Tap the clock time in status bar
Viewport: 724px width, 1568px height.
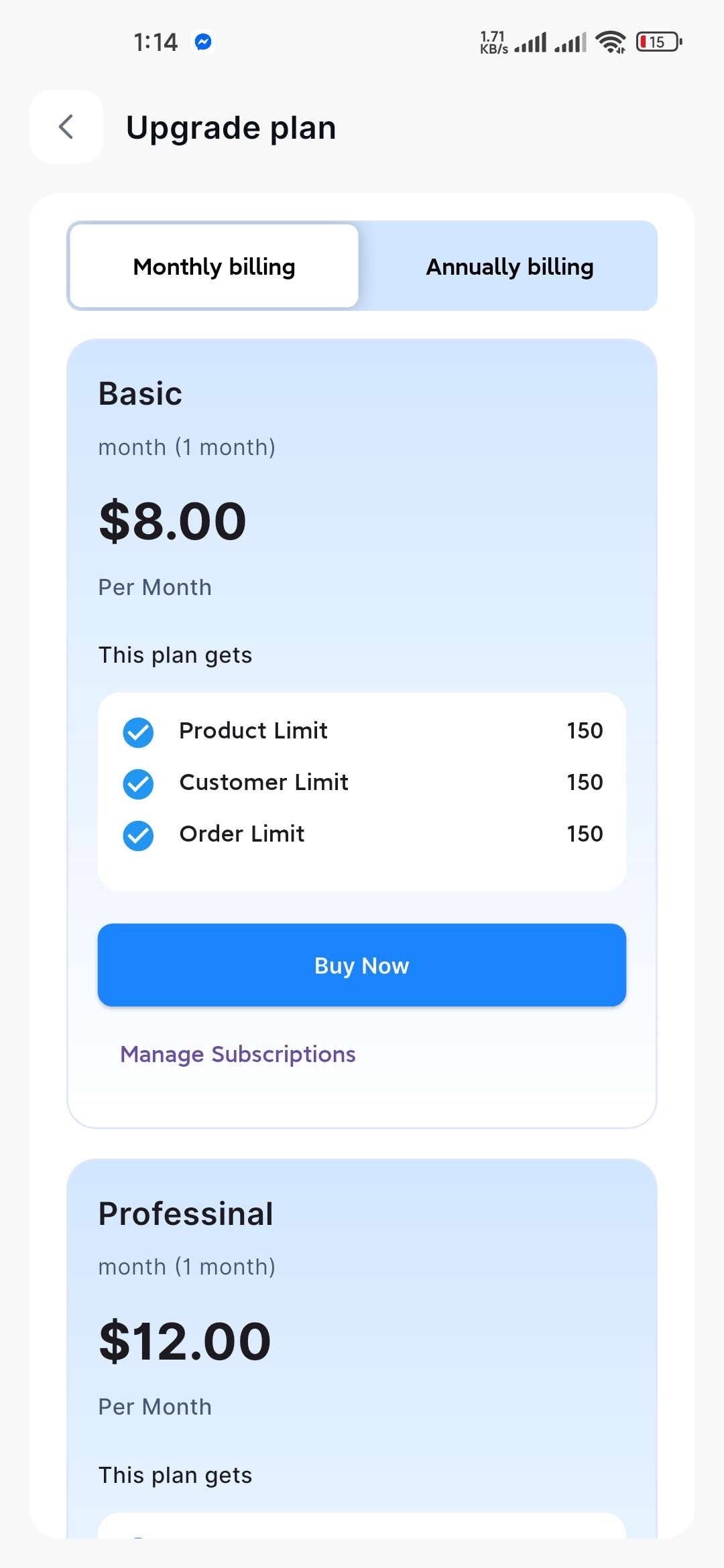point(156,42)
